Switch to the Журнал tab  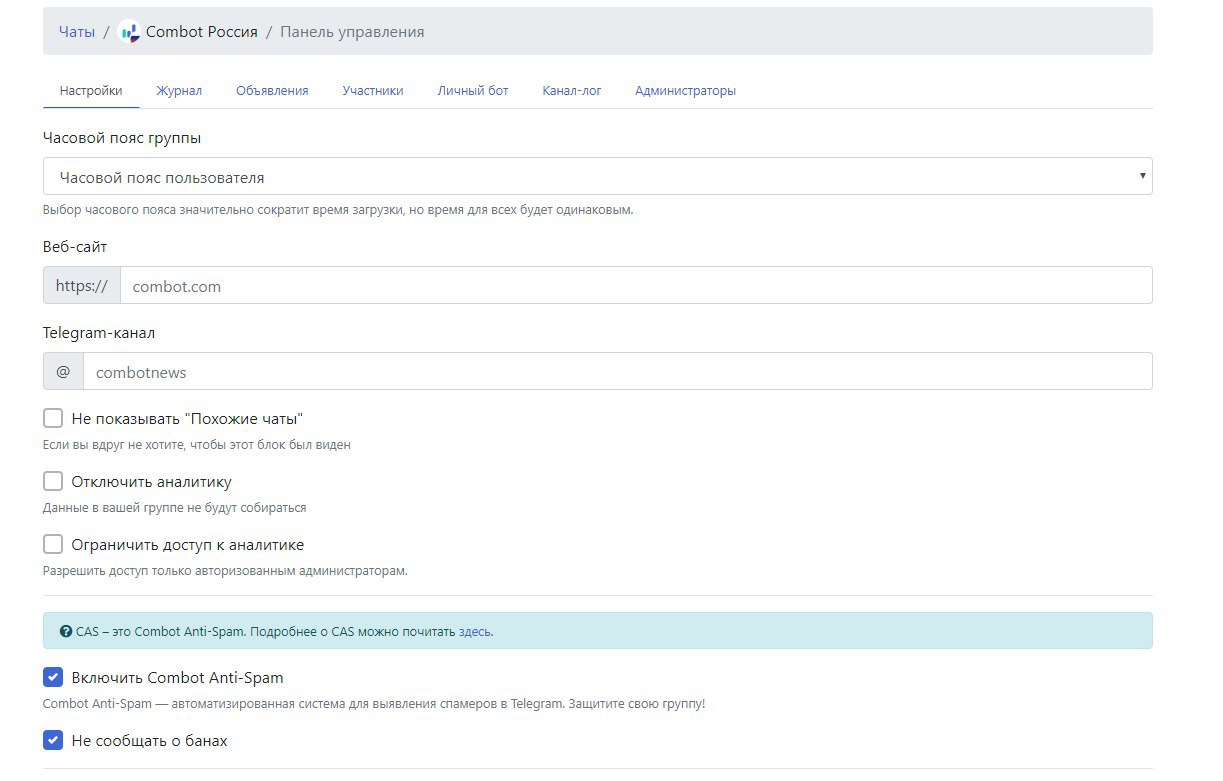click(179, 90)
